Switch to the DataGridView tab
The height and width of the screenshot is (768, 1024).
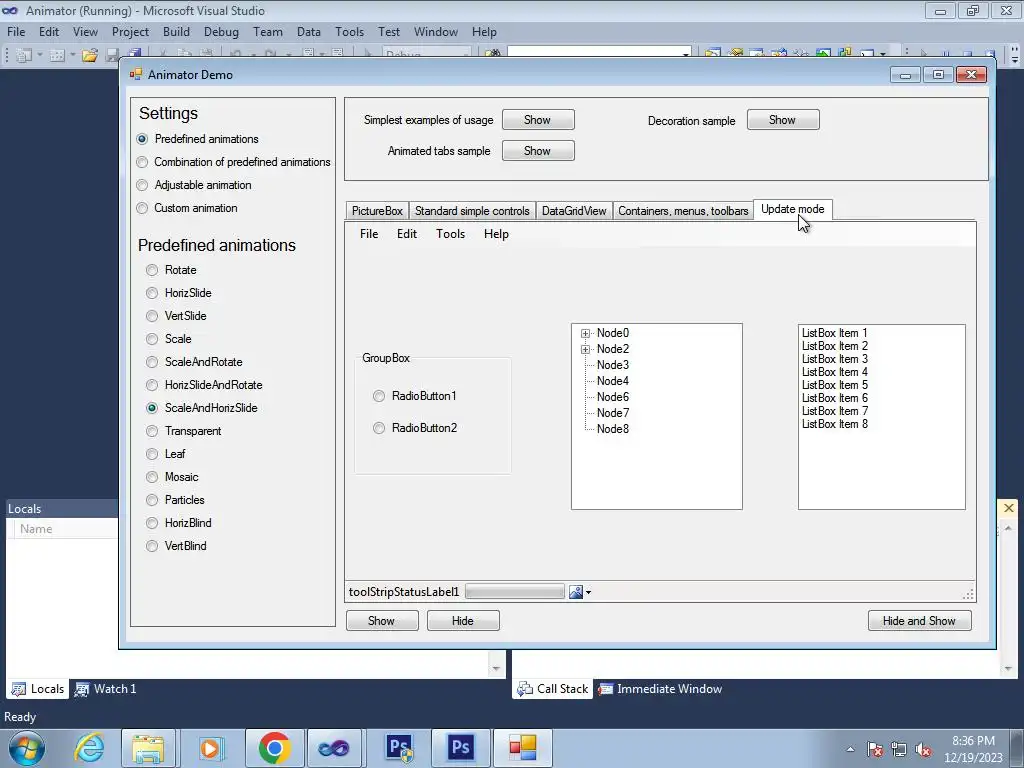pos(574,211)
